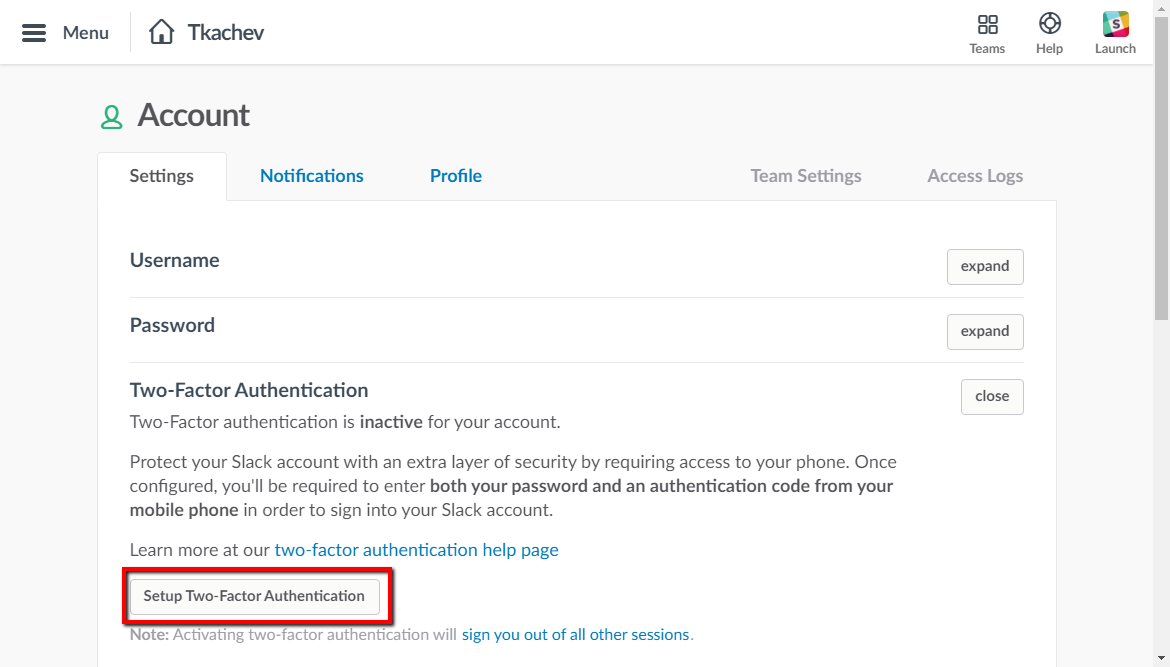Viewport: 1170px width, 667px height.
Task: Open the two-factor authentication help page link
Action: [416, 550]
